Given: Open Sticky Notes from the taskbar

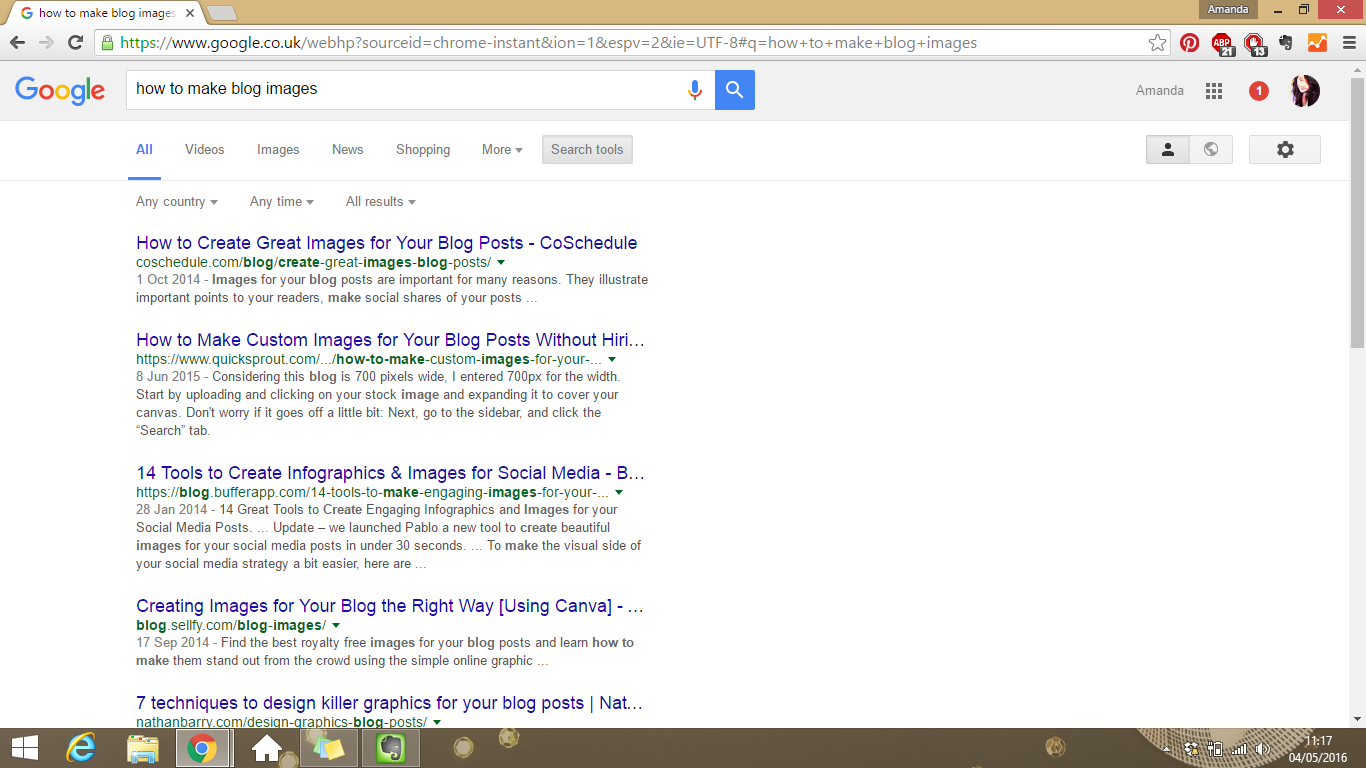Looking at the screenshot, I should click(x=328, y=748).
